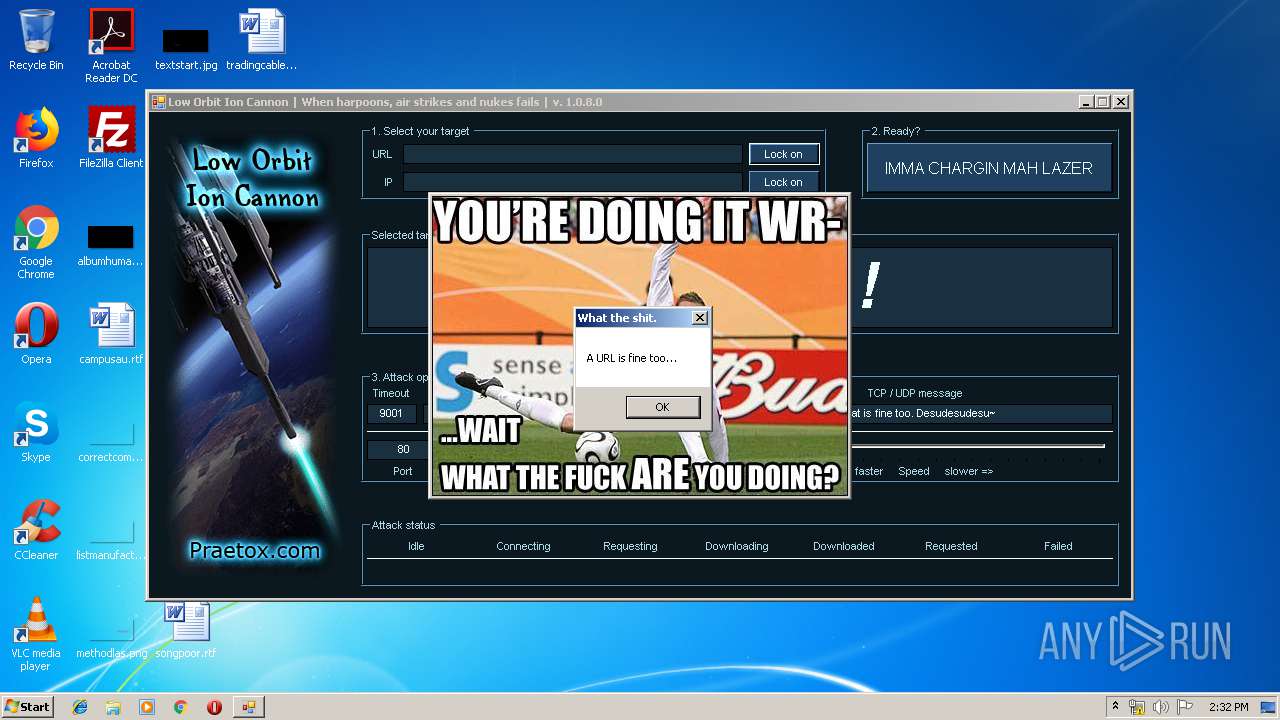Open Internet Explorer from the taskbar
1280x720 pixels.
[80, 707]
